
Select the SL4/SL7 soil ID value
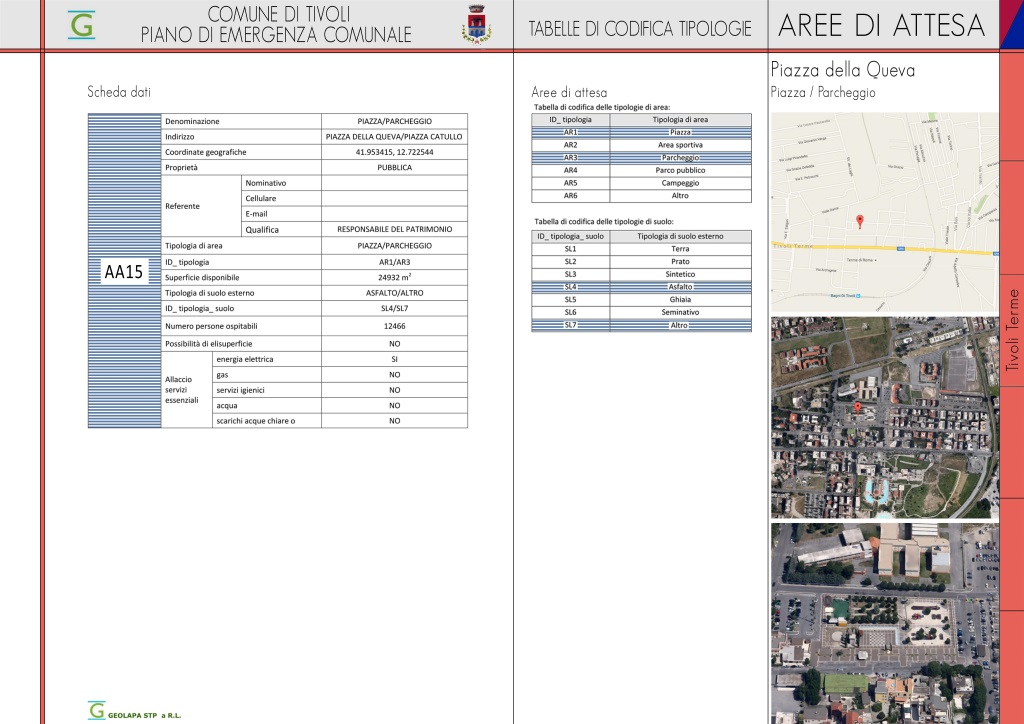click(x=394, y=308)
